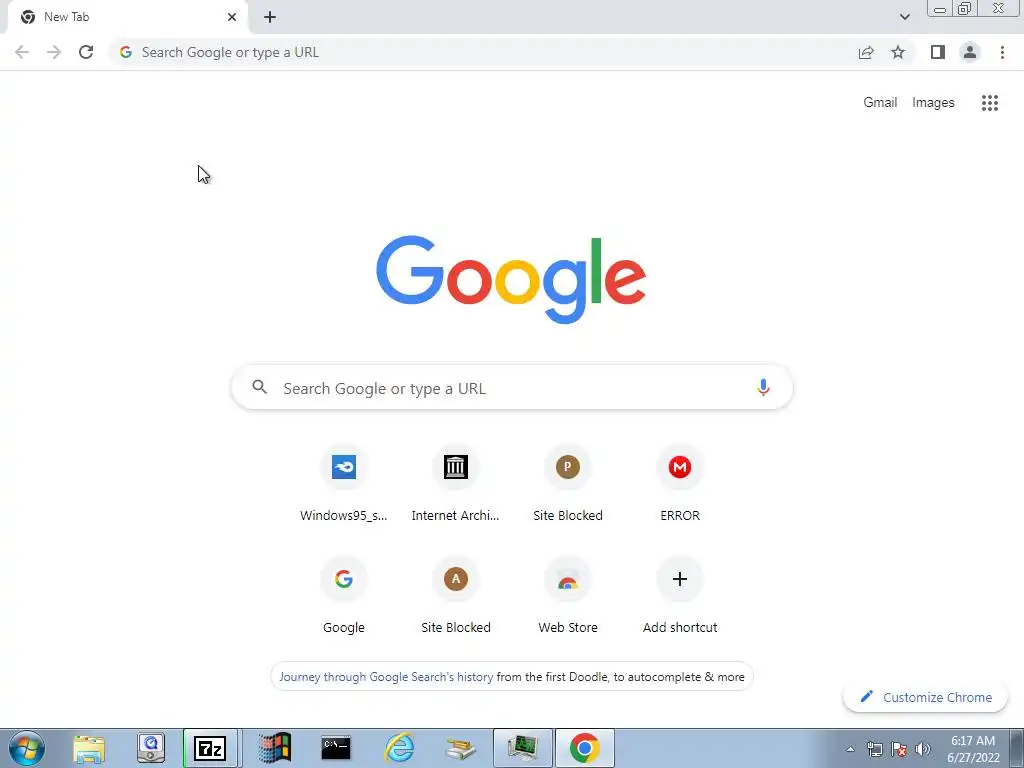The width and height of the screenshot is (1024, 768).
Task: Show hidden system tray icons
Action: pos(850,749)
